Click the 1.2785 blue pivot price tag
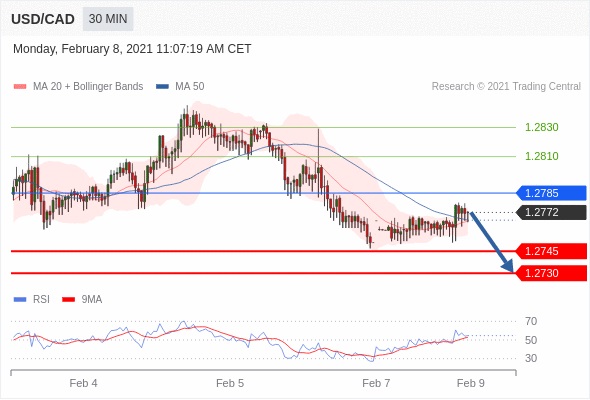 [552, 193]
